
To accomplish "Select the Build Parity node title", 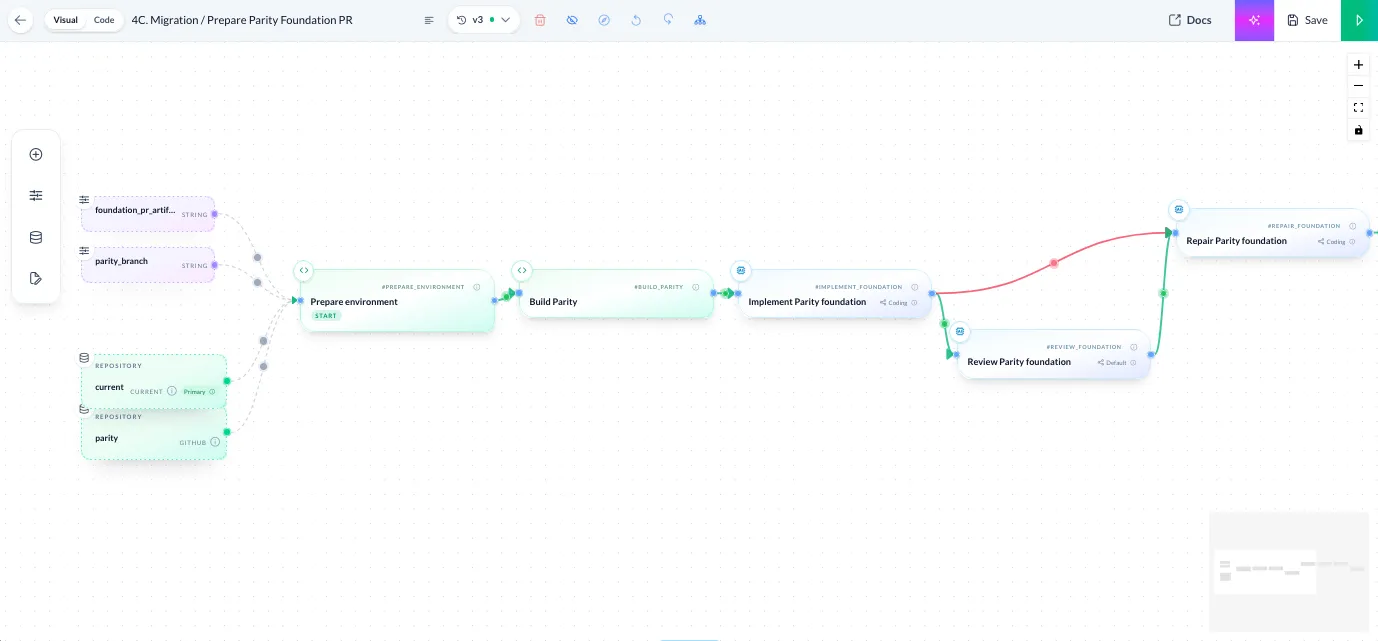I will coord(553,302).
